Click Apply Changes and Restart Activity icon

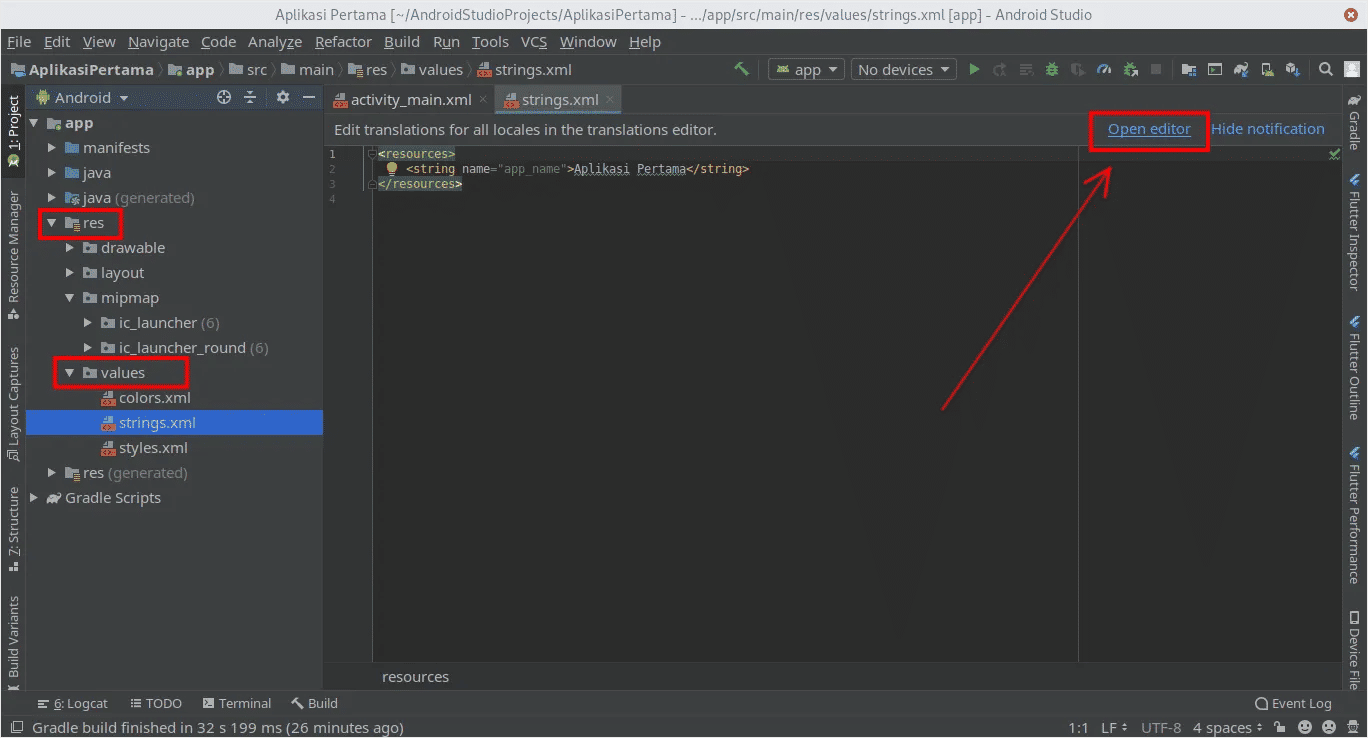[999, 69]
